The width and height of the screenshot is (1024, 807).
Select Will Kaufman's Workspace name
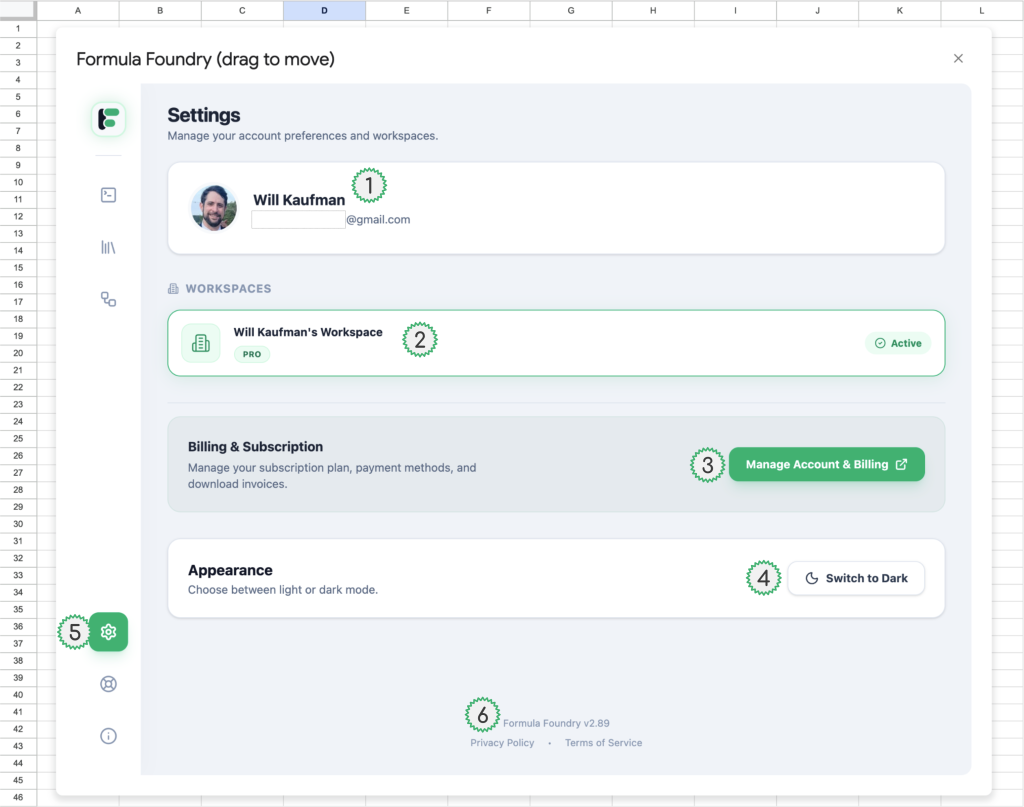tap(308, 332)
